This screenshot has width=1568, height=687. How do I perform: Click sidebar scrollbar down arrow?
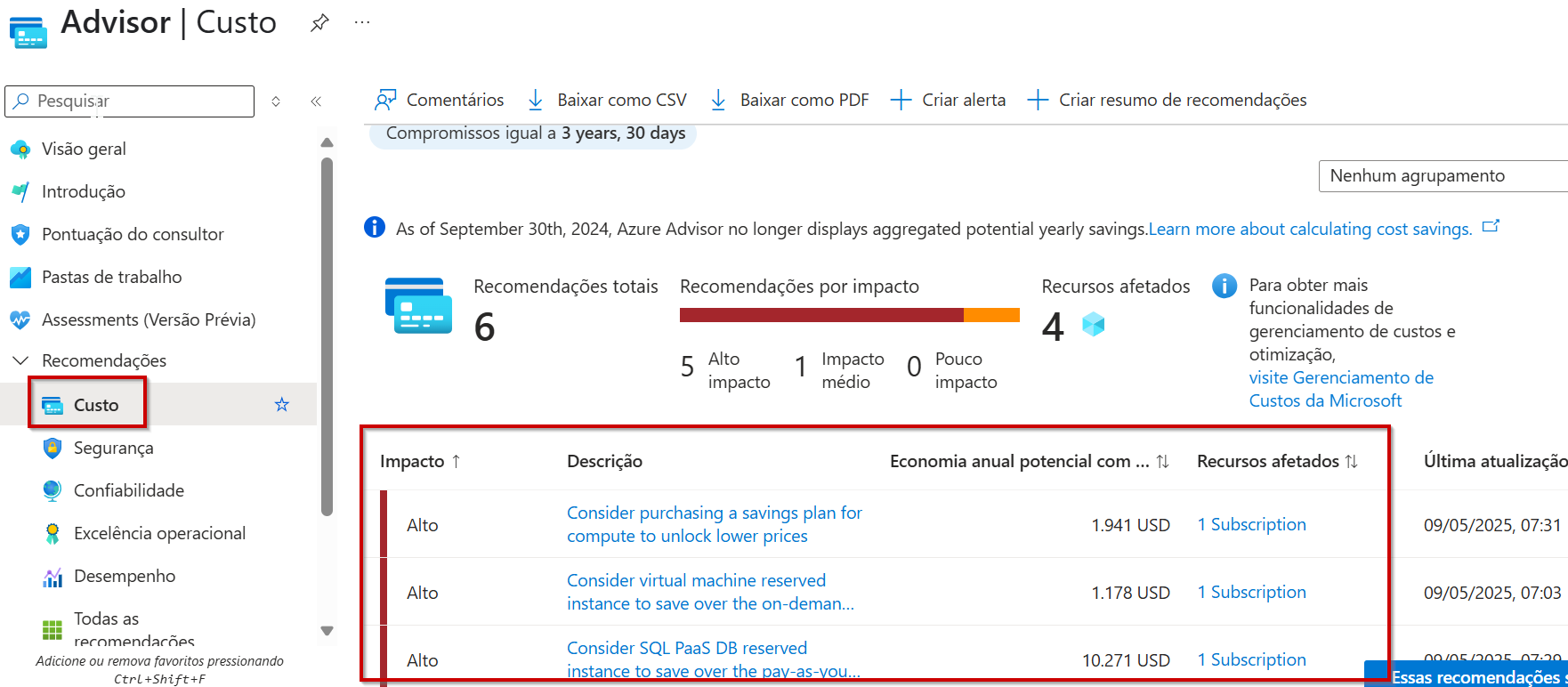tap(327, 631)
